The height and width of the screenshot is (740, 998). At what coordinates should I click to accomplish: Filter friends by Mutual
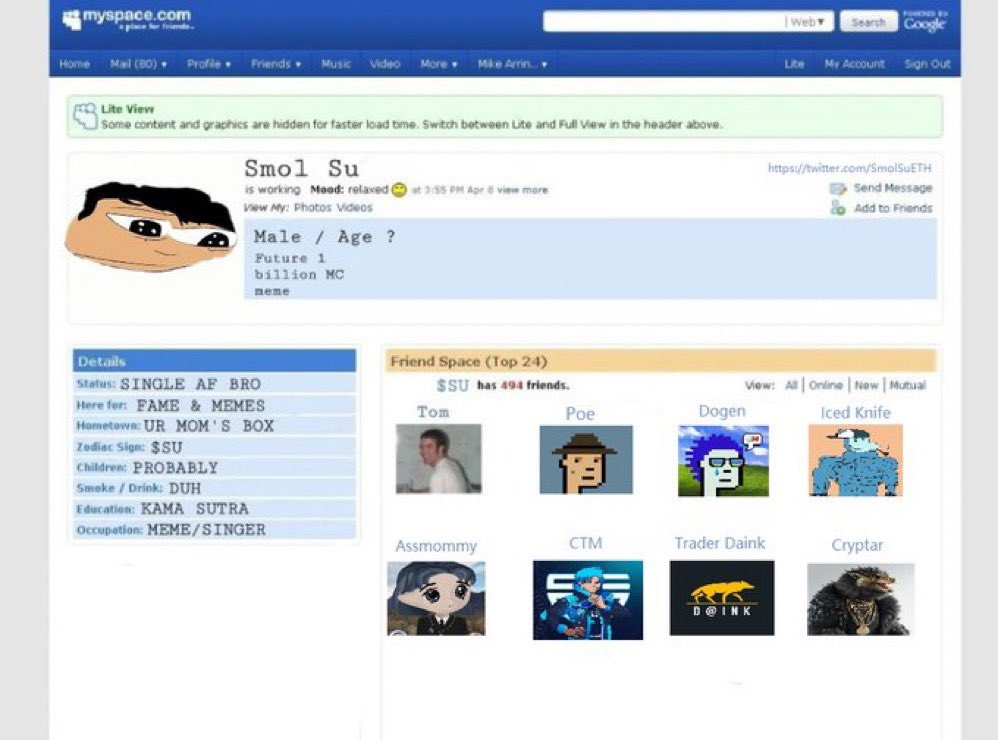[x=908, y=385]
